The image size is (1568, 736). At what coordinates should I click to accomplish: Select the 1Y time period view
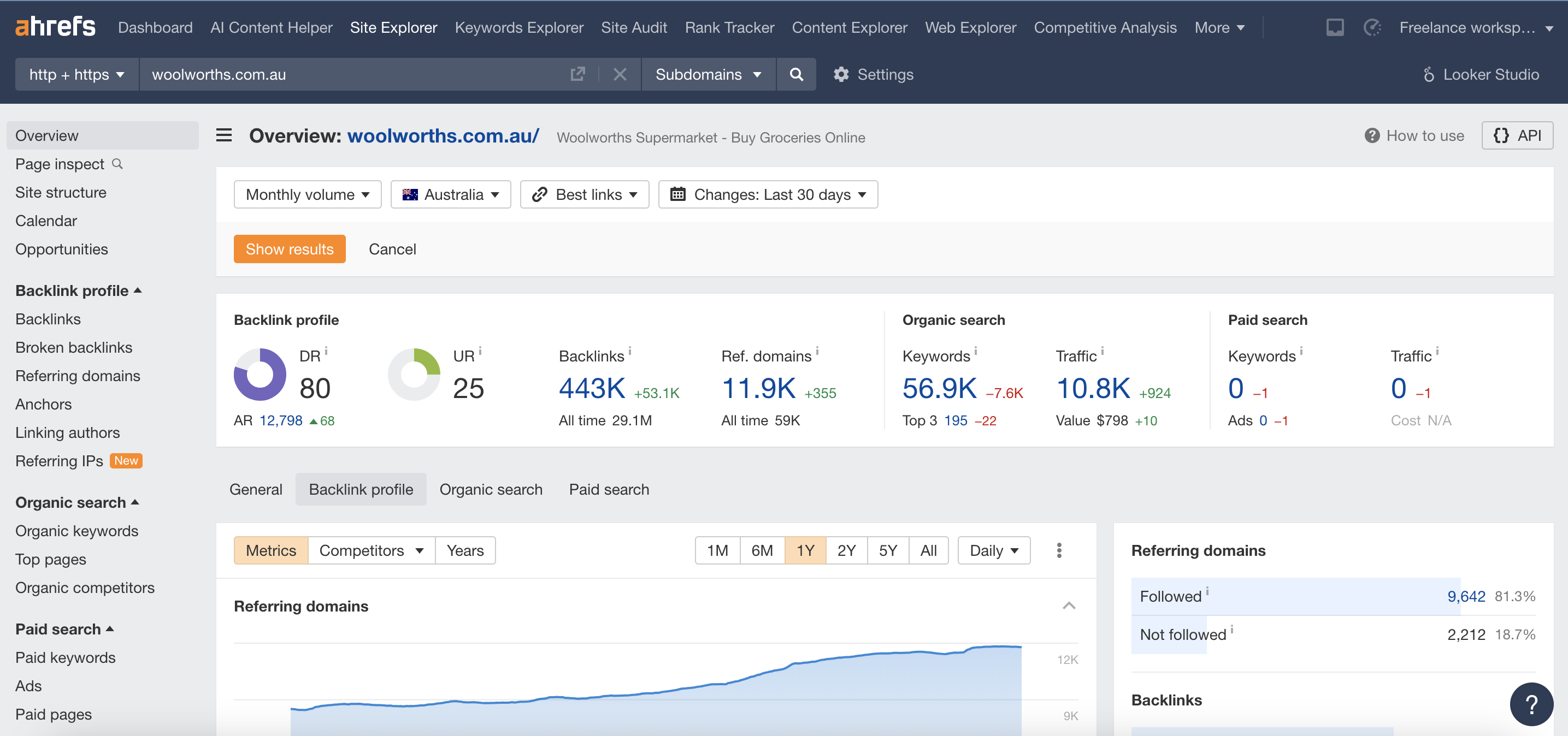tap(805, 550)
